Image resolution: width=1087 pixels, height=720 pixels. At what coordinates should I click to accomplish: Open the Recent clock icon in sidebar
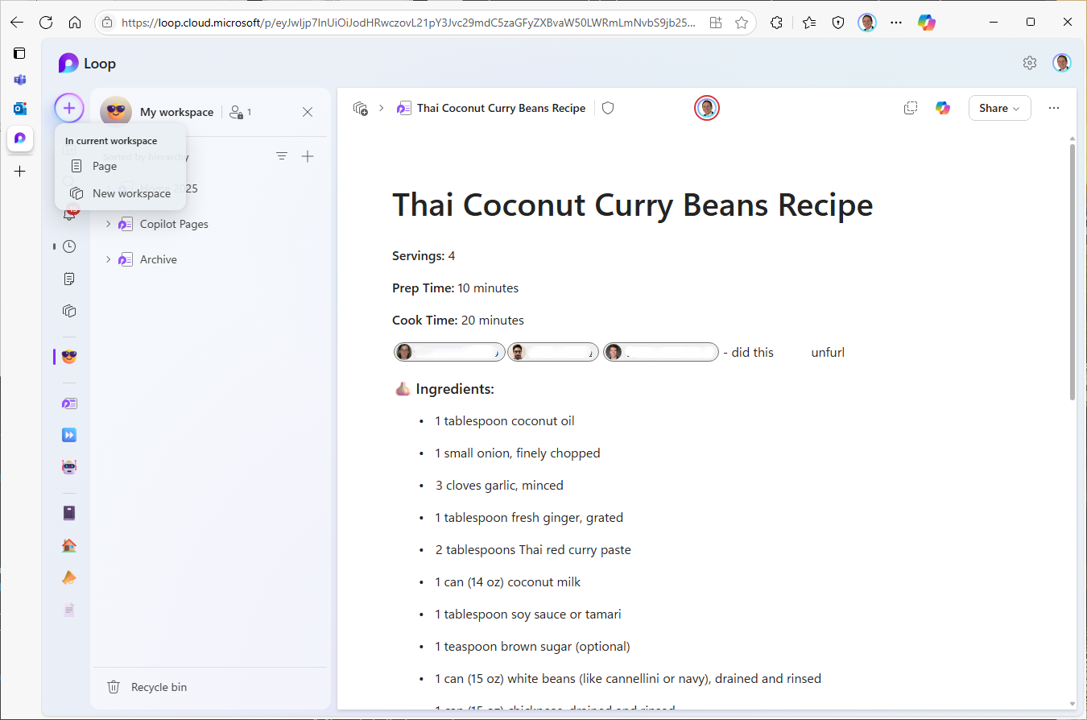[69, 247]
